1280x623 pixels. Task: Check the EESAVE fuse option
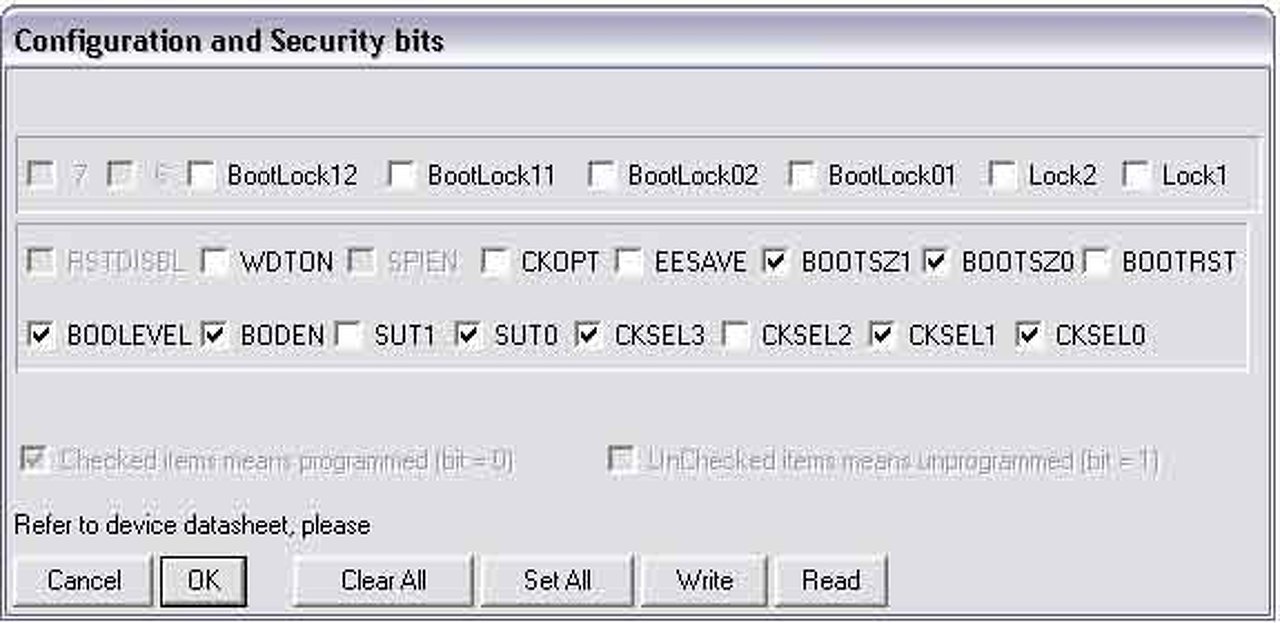point(628,262)
